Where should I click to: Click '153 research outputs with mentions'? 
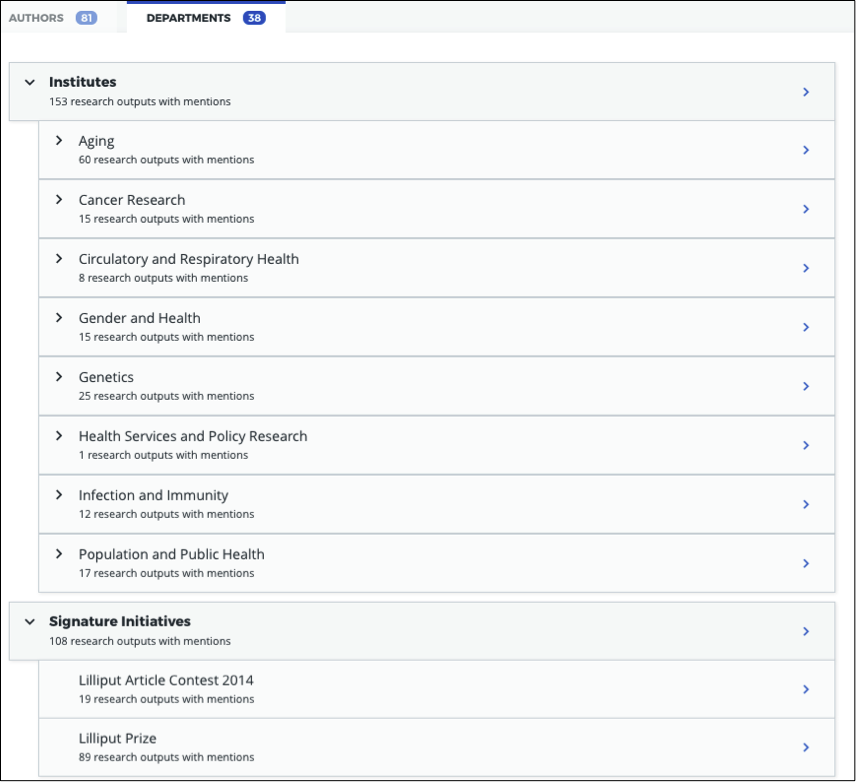[x=140, y=102]
